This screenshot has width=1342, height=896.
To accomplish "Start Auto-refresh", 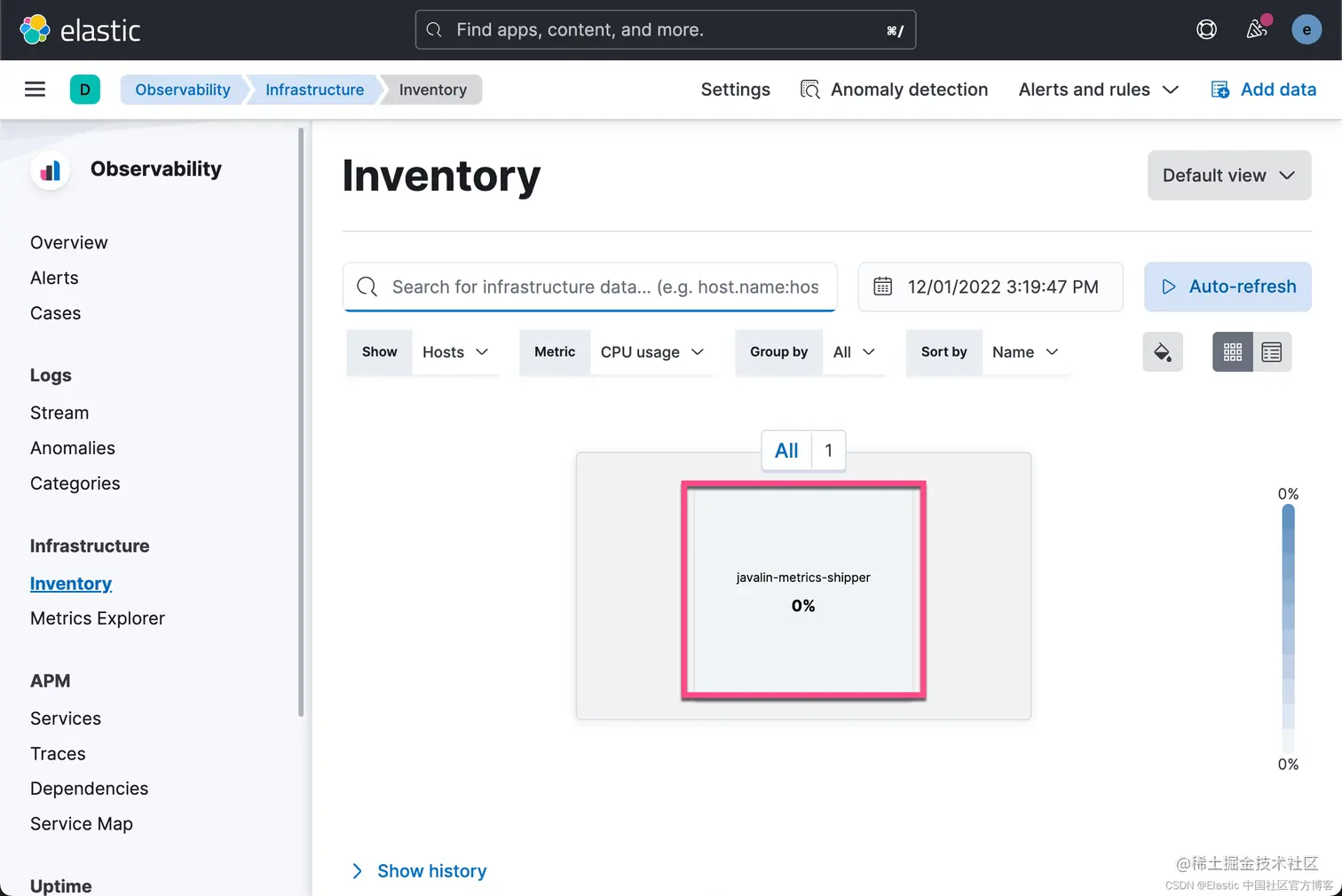I will (x=1228, y=287).
